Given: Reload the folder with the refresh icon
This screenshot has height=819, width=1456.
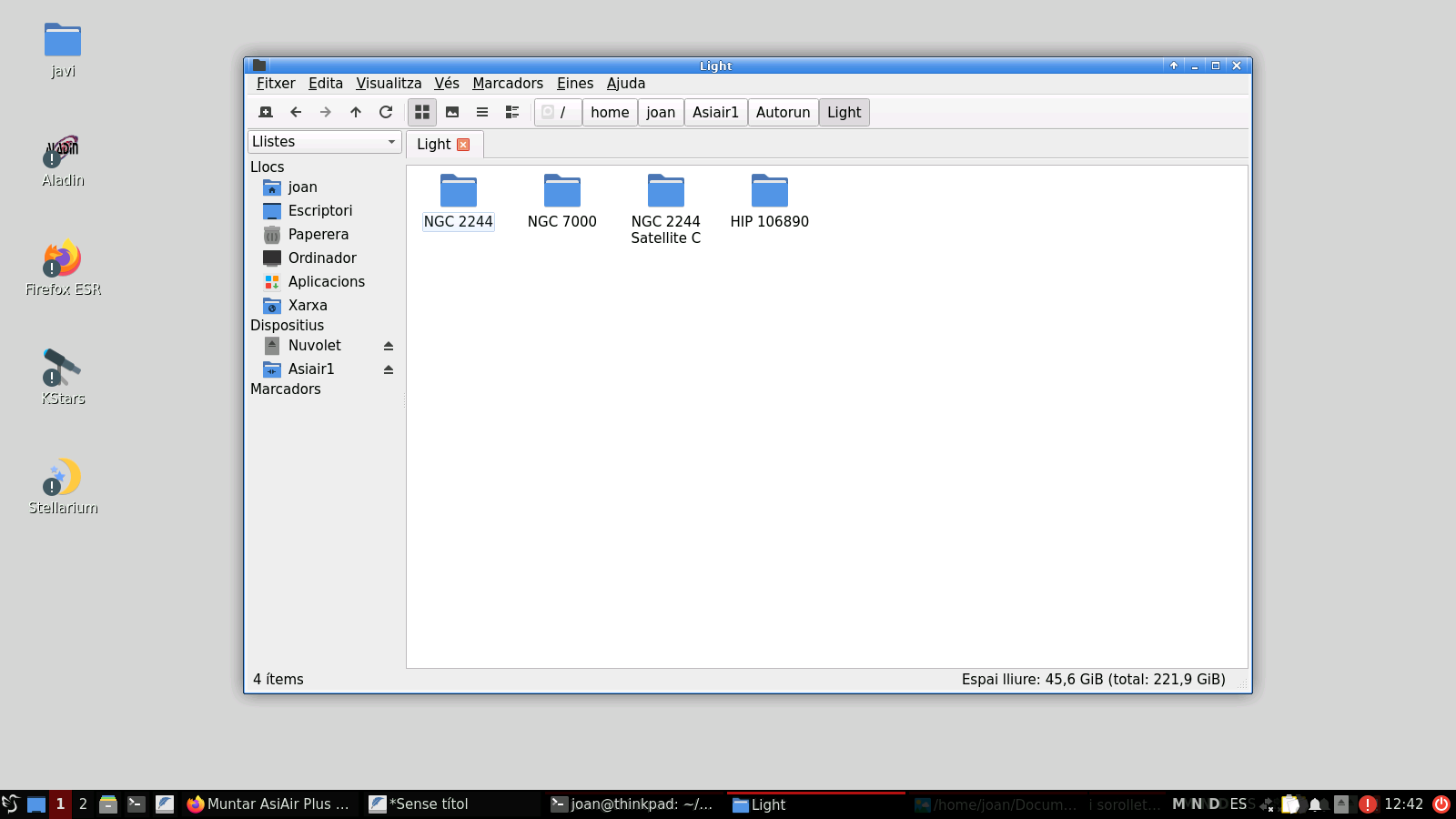Looking at the screenshot, I should pos(386,112).
